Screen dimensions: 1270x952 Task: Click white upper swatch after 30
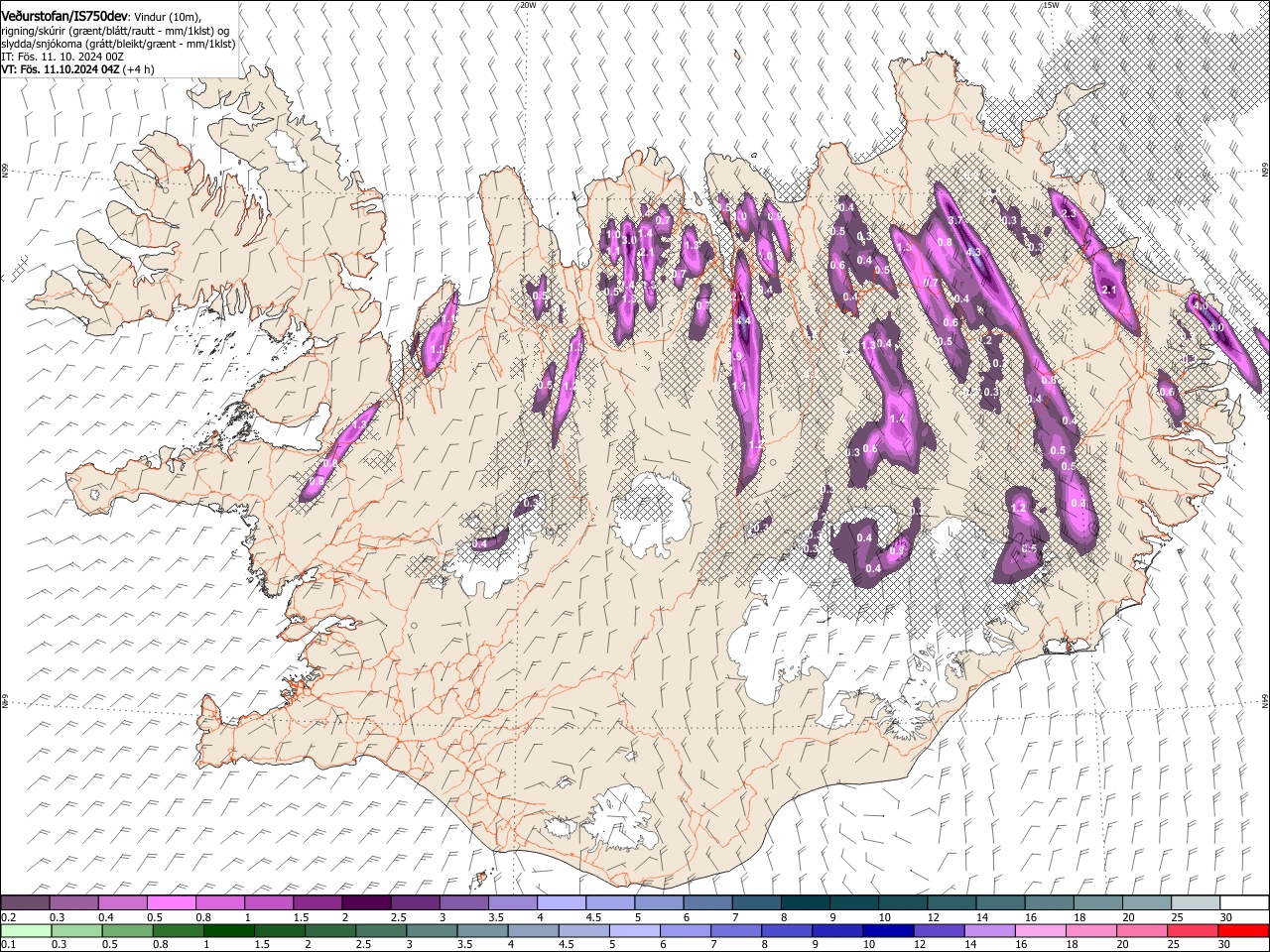point(1244,902)
